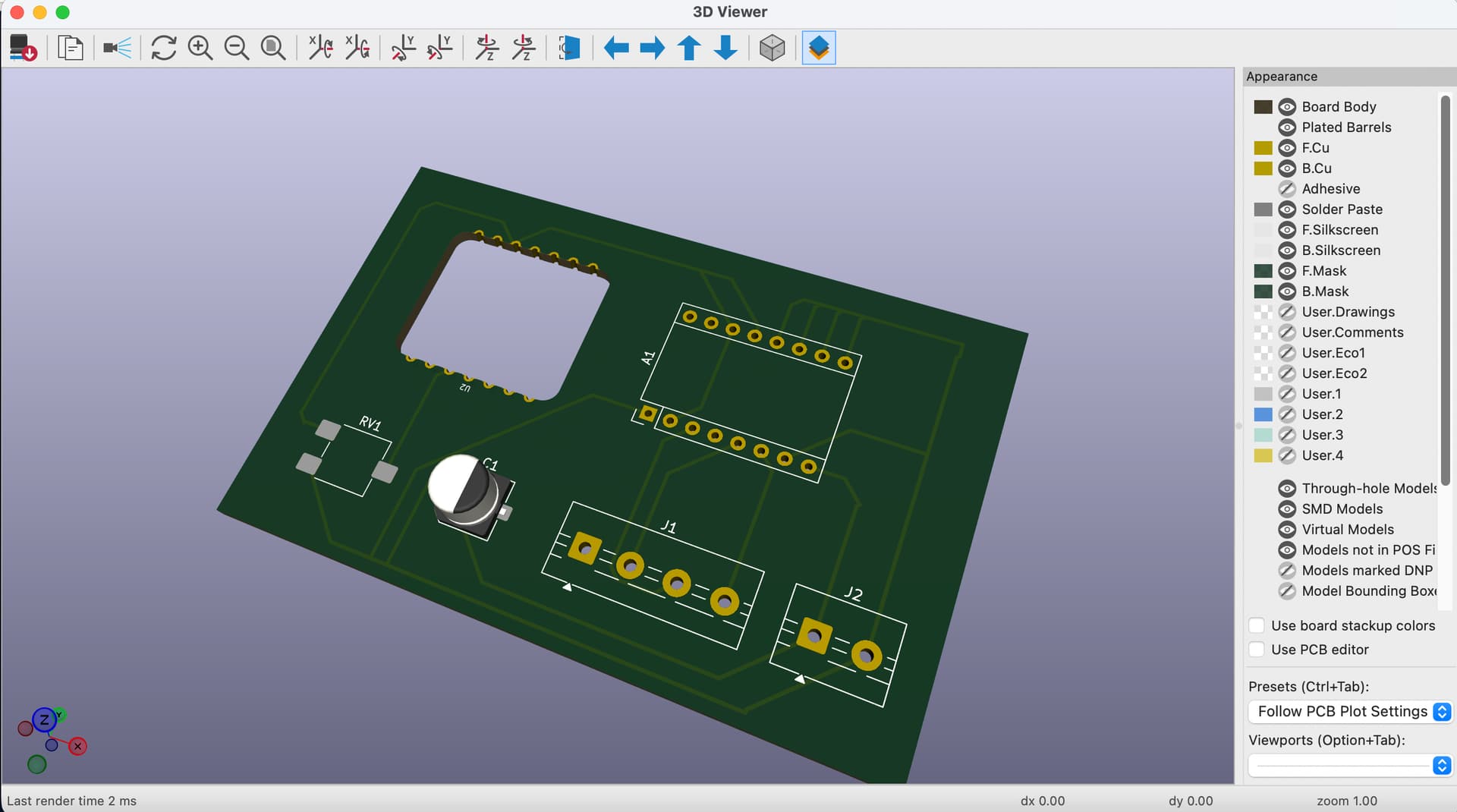Rotate X clockwise
1457x812 pixels.
[320, 48]
